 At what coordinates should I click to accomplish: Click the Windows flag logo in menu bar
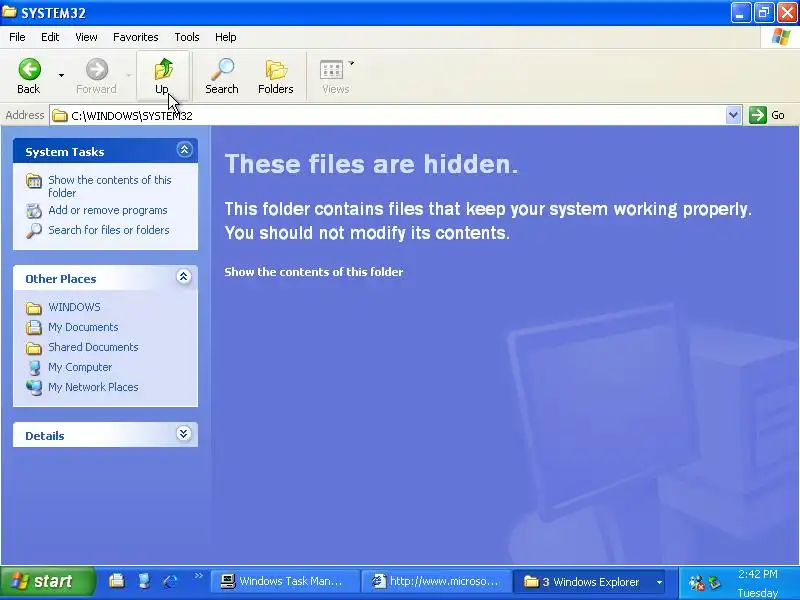(781, 37)
